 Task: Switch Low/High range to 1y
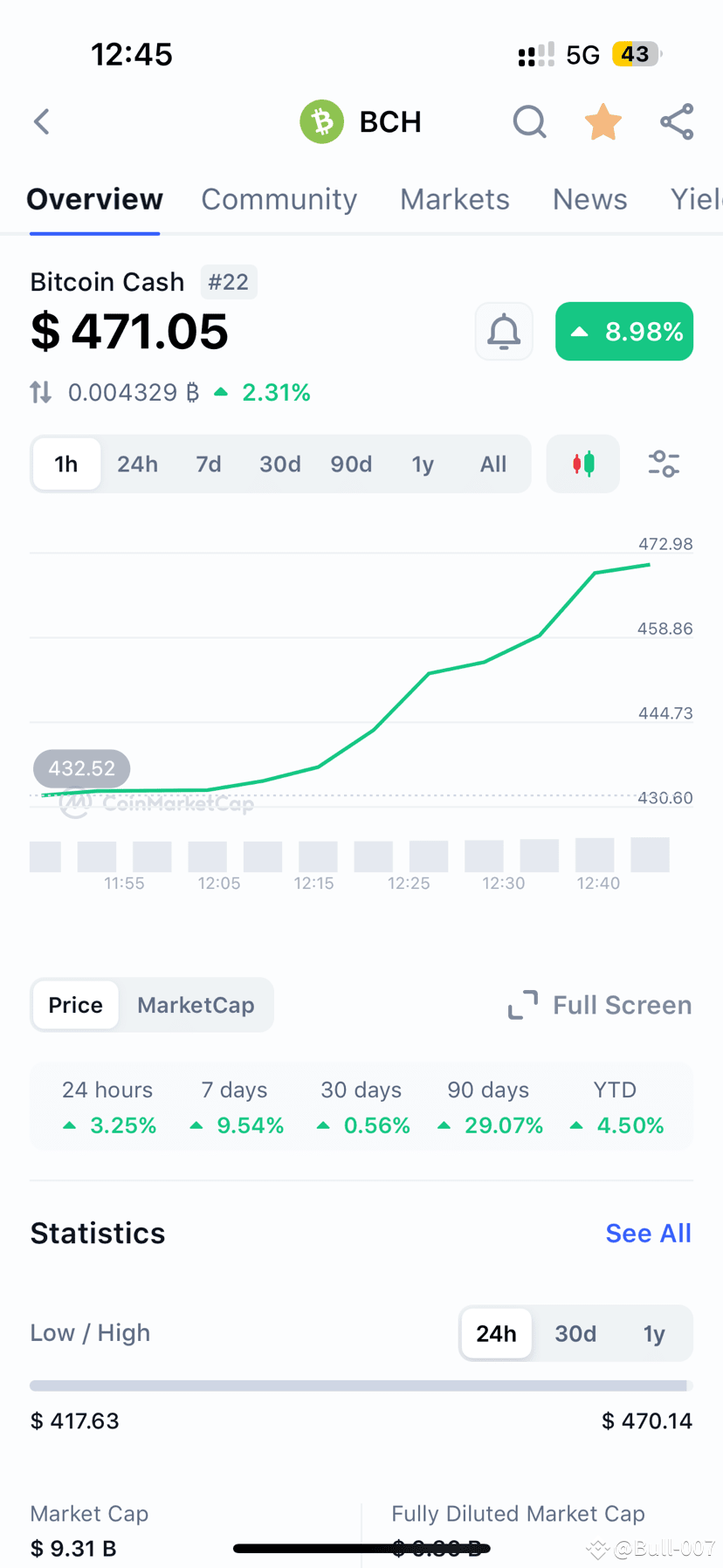[653, 1333]
